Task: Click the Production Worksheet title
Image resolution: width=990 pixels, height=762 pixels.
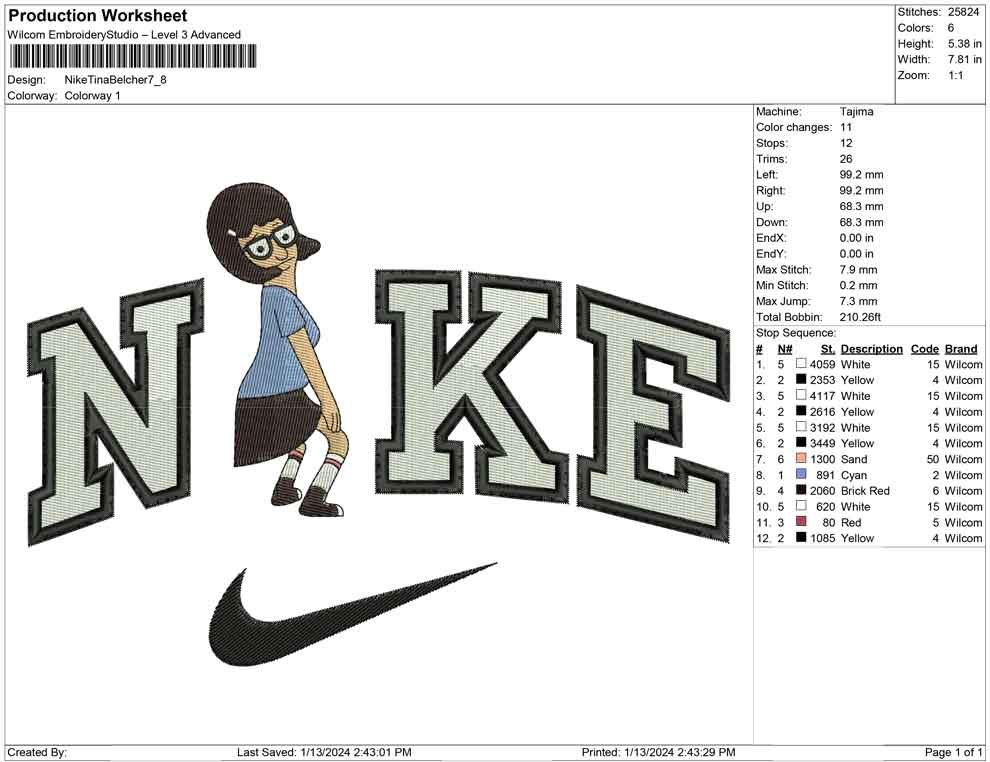Action: tap(98, 16)
